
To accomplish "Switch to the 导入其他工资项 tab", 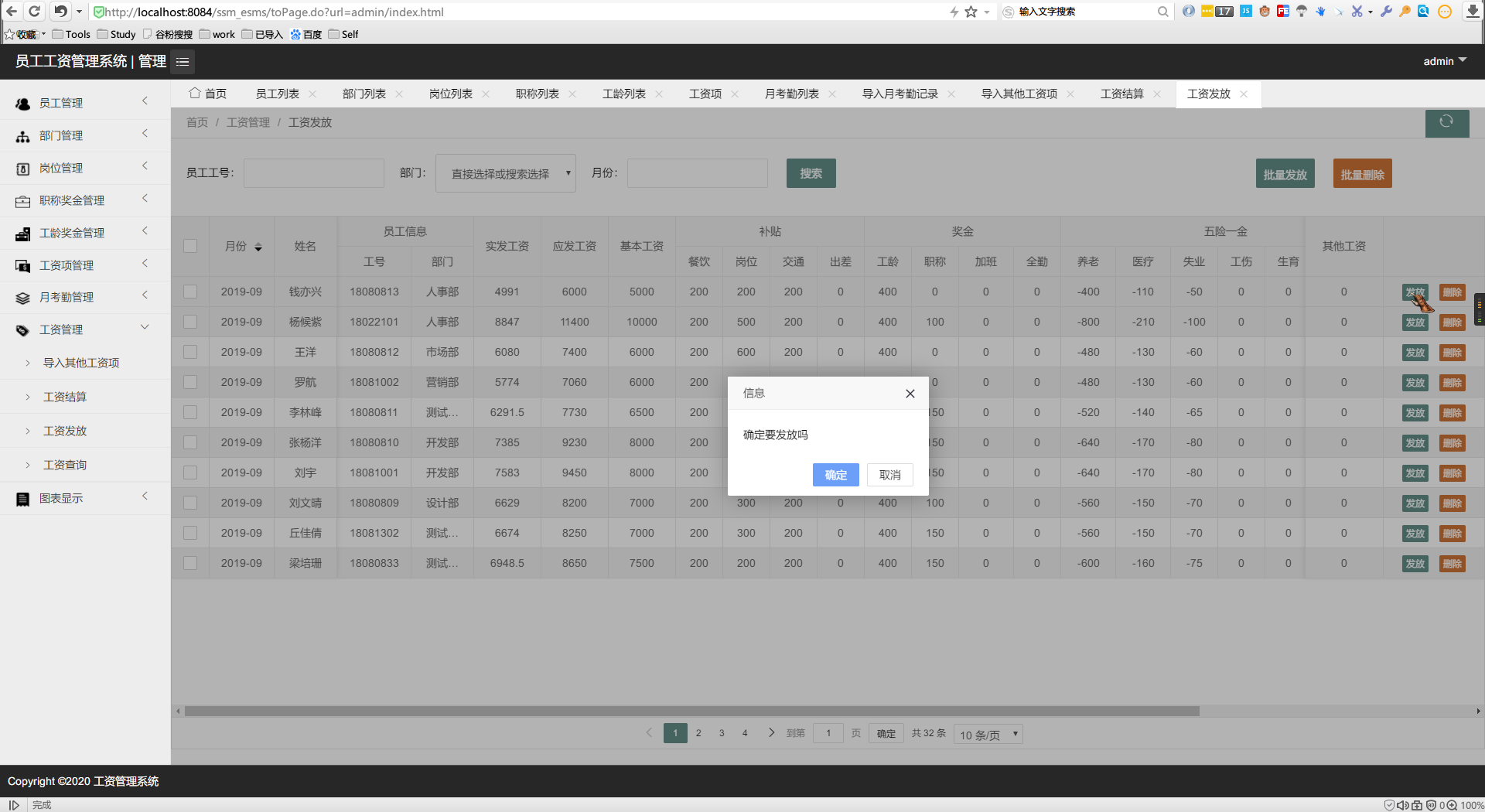I will point(1019,94).
